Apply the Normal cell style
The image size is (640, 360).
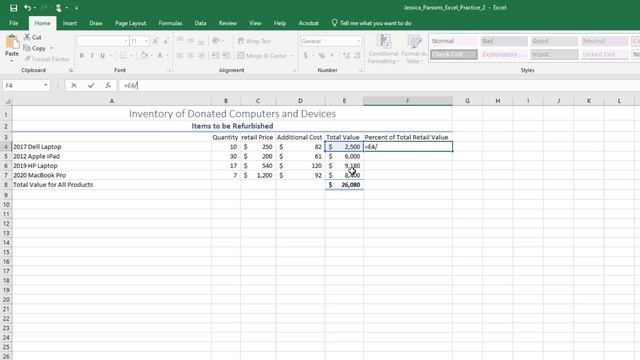(x=453, y=41)
